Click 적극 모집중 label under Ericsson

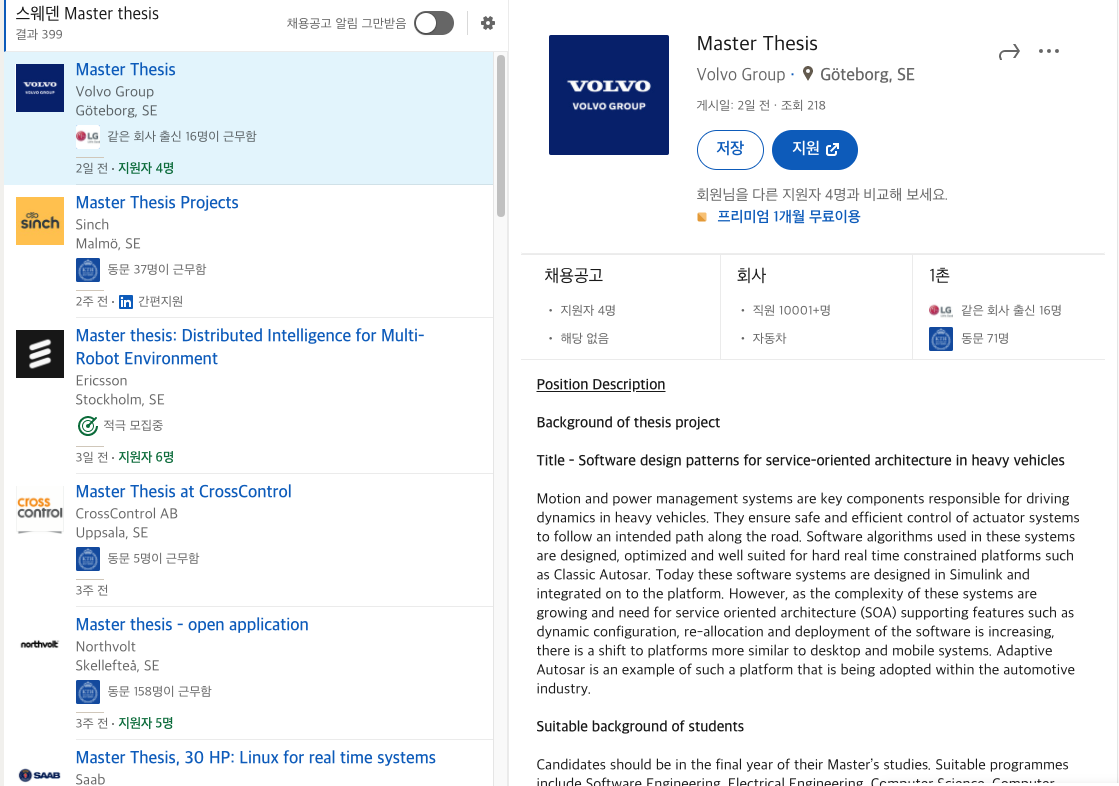click(x=133, y=425)
